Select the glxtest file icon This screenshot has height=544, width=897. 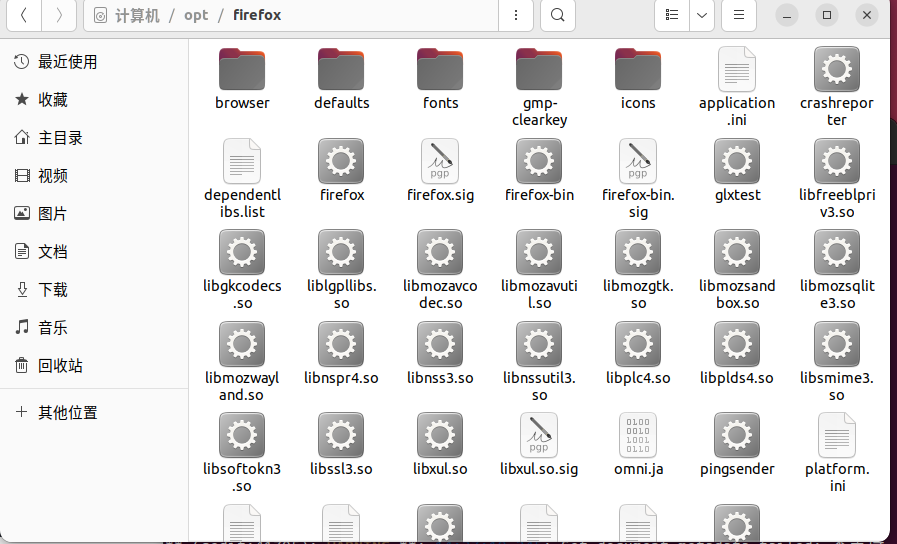pos(737,161)
